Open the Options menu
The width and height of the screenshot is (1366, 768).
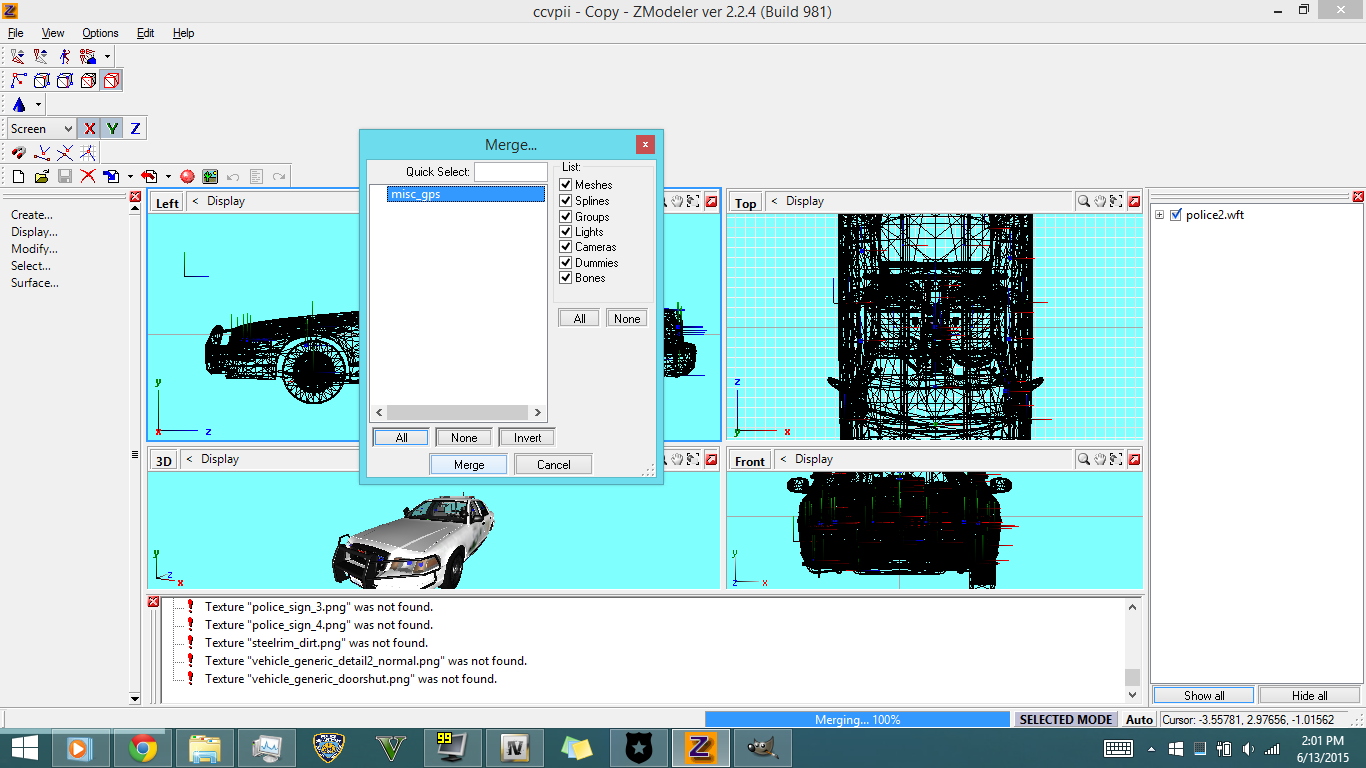pyautogui.click(x=100, y=33)
